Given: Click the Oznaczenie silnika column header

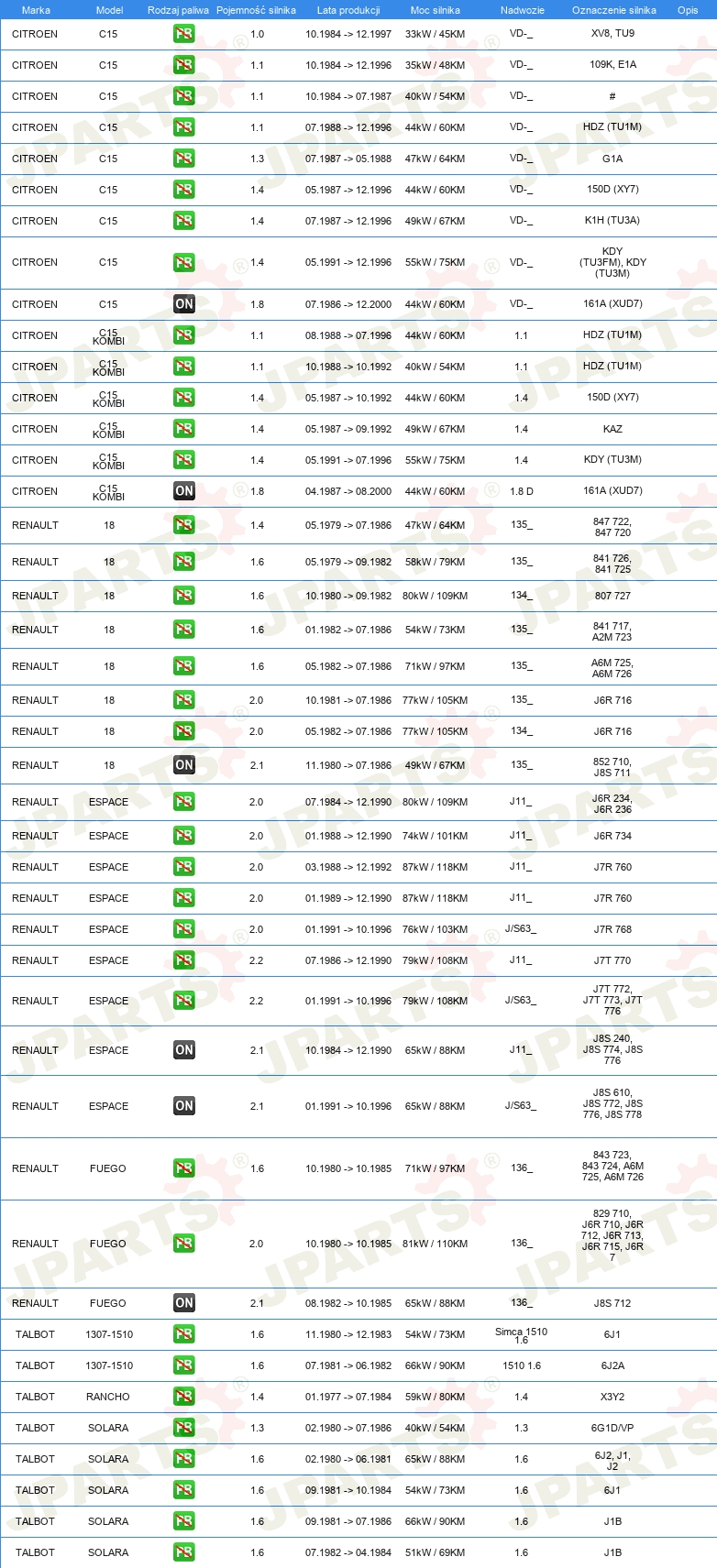Looking at the screenshot, I should [613, 10].
